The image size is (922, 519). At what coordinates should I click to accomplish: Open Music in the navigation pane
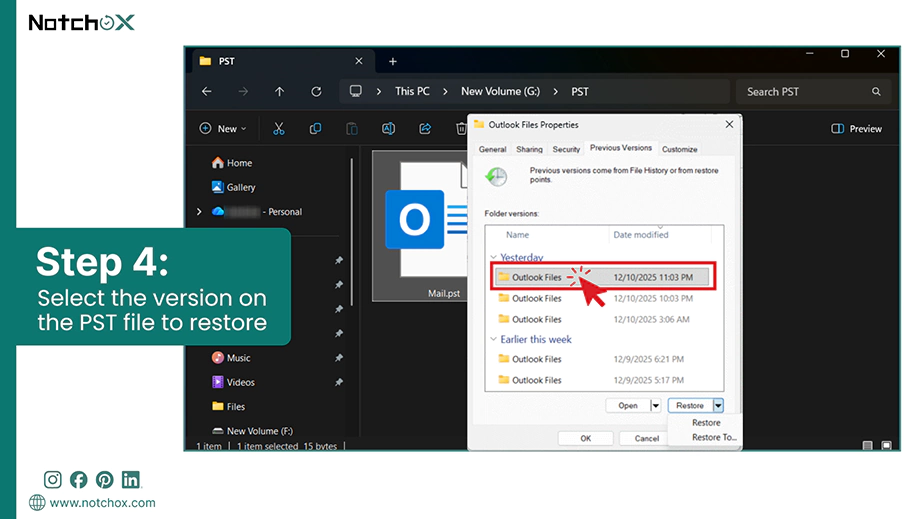[x=231, y=357]
